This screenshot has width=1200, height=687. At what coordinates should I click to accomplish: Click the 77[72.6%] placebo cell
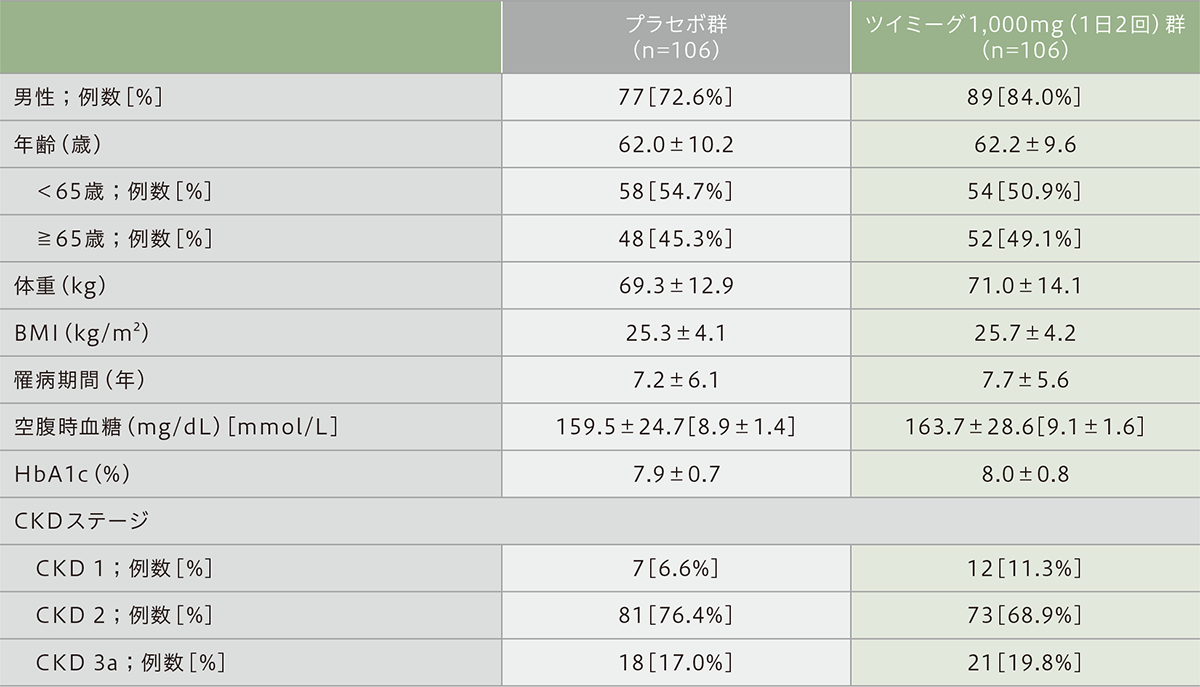(x=676, y=97)
